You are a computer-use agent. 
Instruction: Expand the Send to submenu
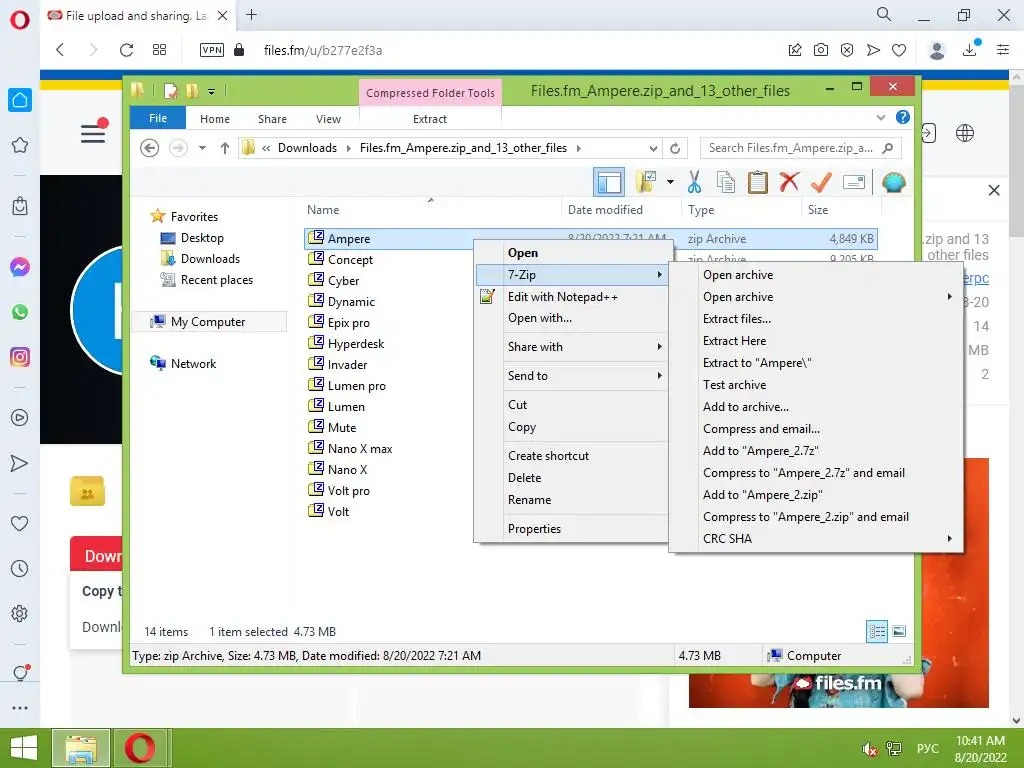pos(660,376)
